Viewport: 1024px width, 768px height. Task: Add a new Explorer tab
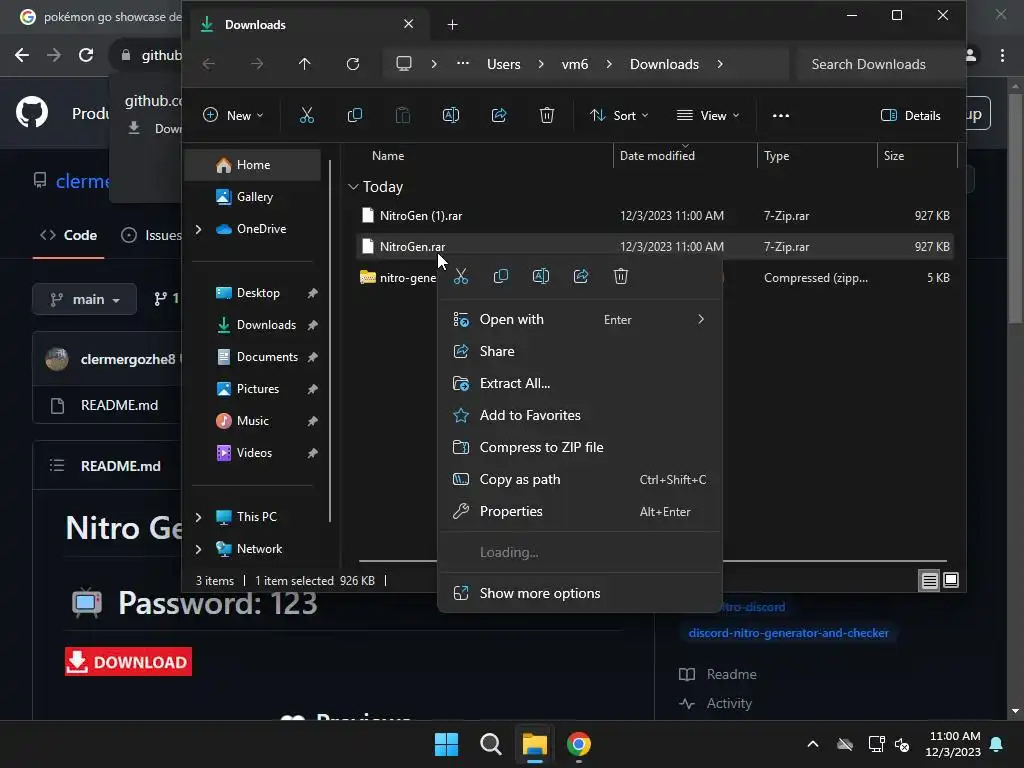click(452, 25)
